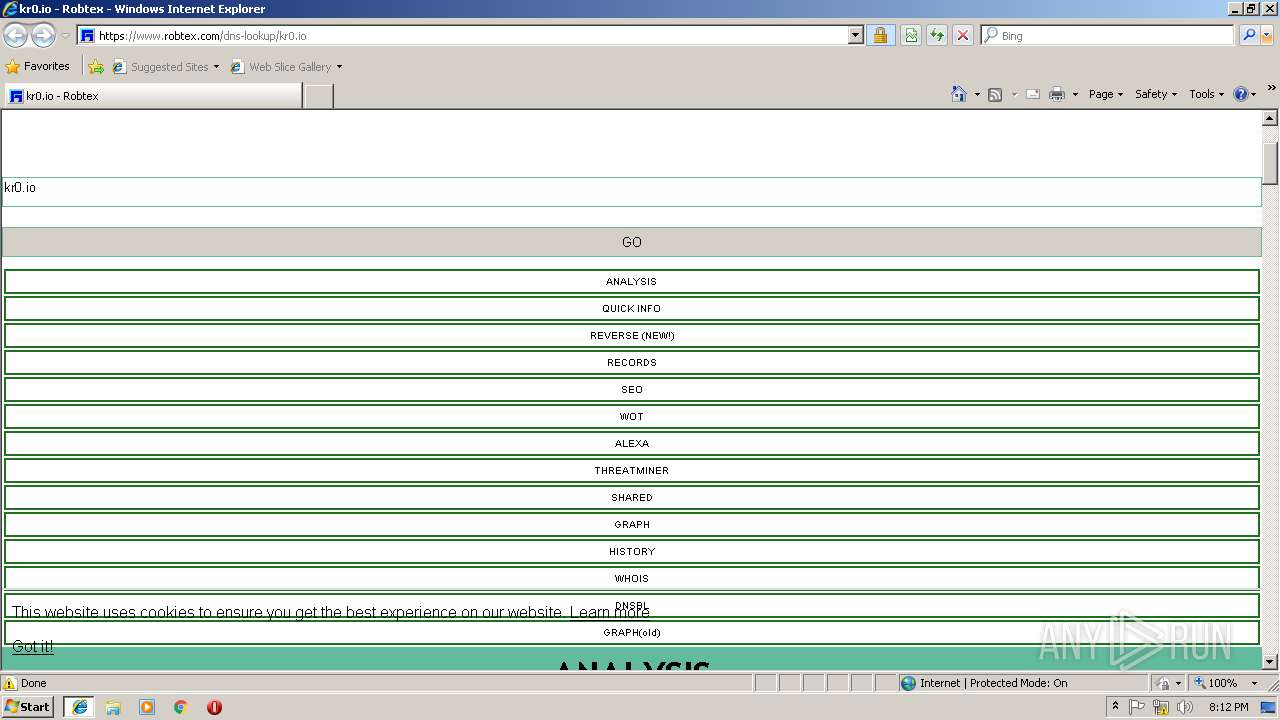Click the THREATMINER navigation button
This screenshot has height=720, width=1280.
coord(631,470)
